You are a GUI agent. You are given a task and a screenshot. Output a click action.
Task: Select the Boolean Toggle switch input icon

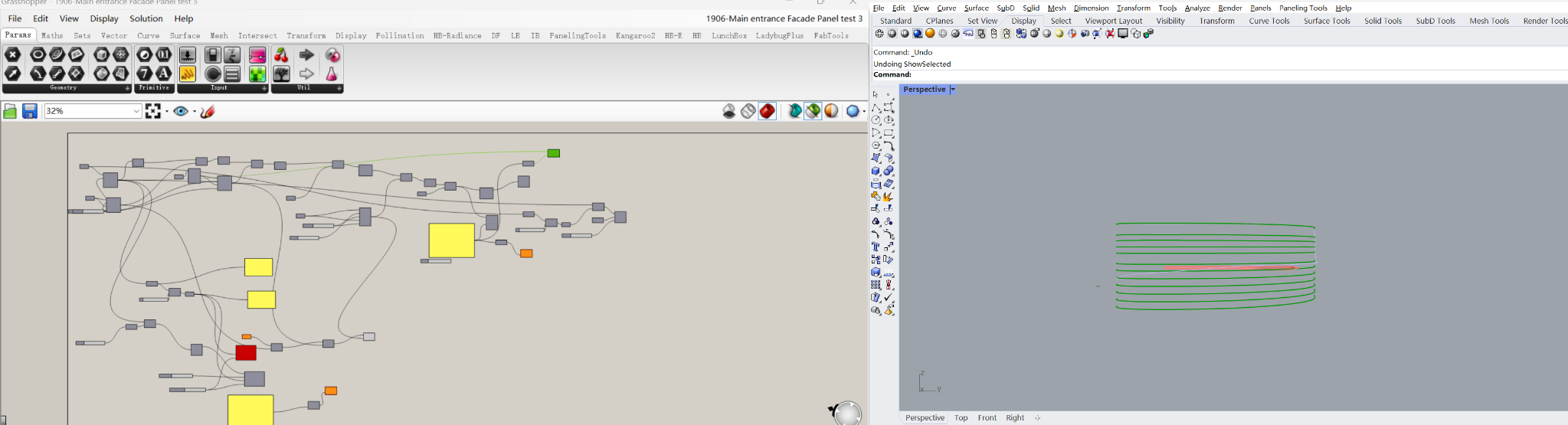pos(213,54)
